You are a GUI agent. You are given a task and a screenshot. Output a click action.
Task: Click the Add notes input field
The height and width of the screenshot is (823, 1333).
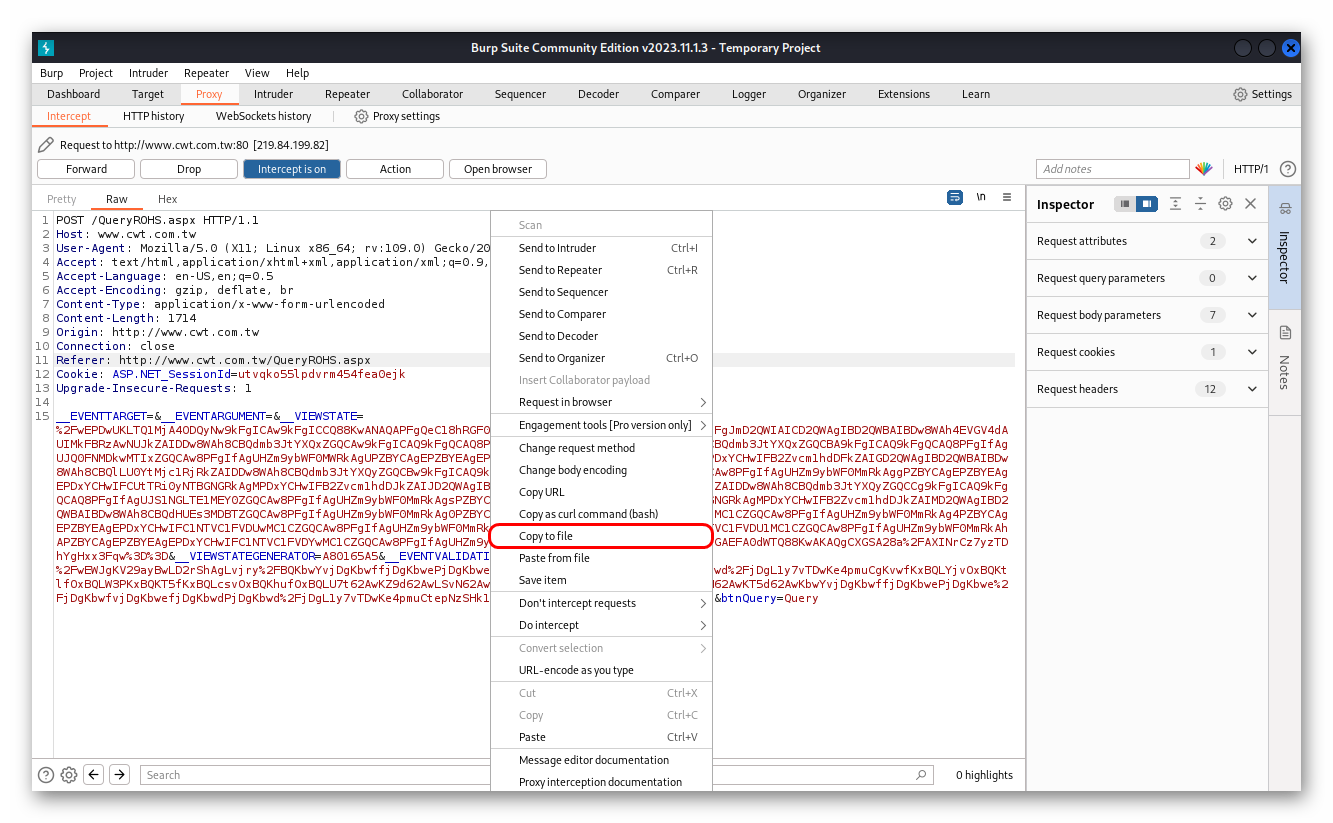point(1112,169)
